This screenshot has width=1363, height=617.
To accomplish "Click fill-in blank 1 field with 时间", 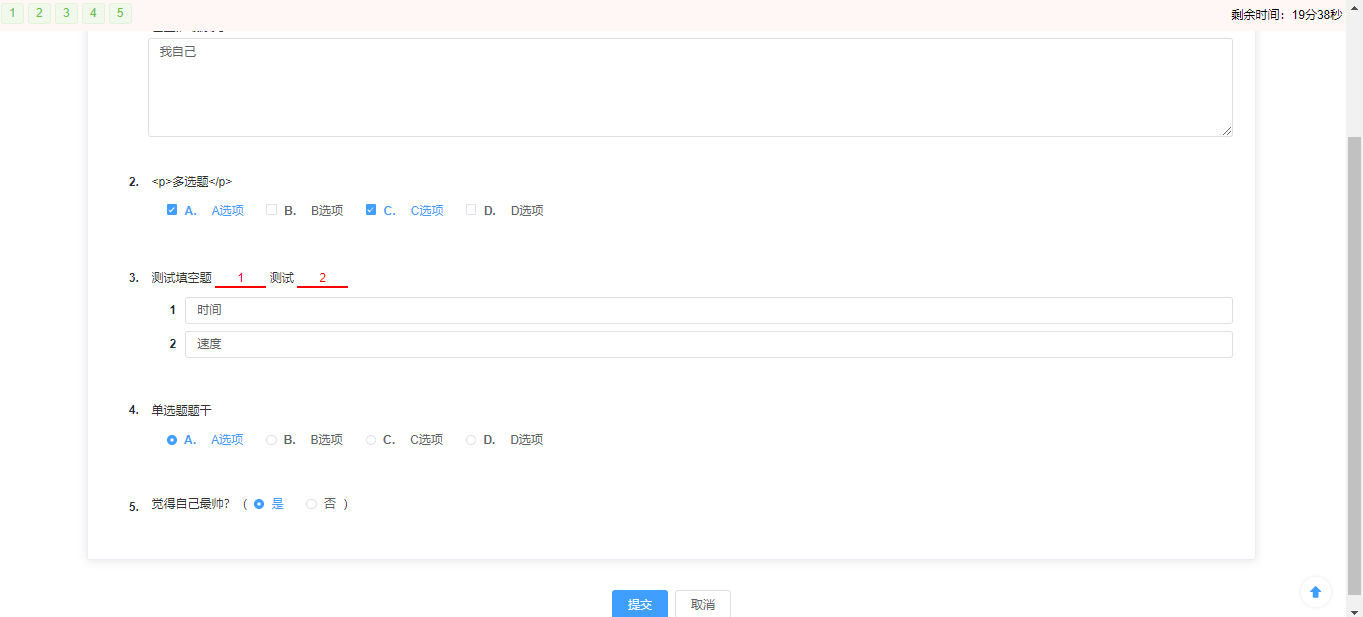I will point(709,310).
